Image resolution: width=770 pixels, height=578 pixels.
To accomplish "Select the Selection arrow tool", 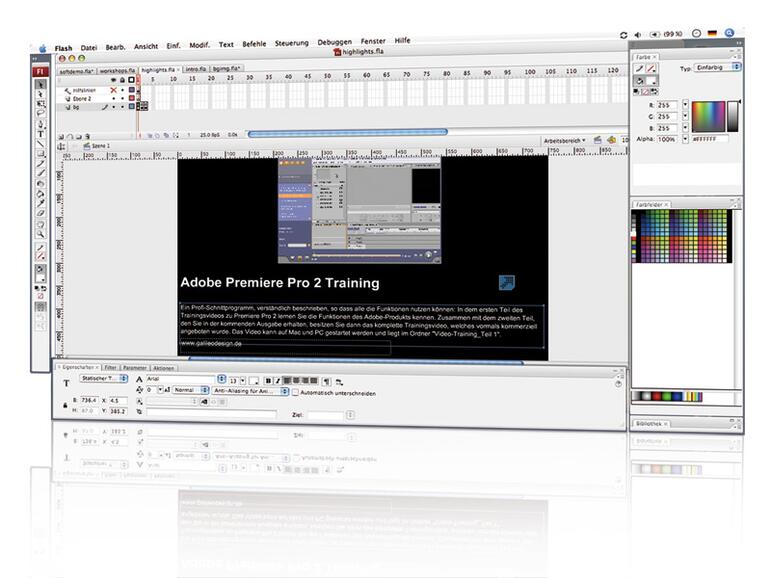I will [x=40, y=85].
